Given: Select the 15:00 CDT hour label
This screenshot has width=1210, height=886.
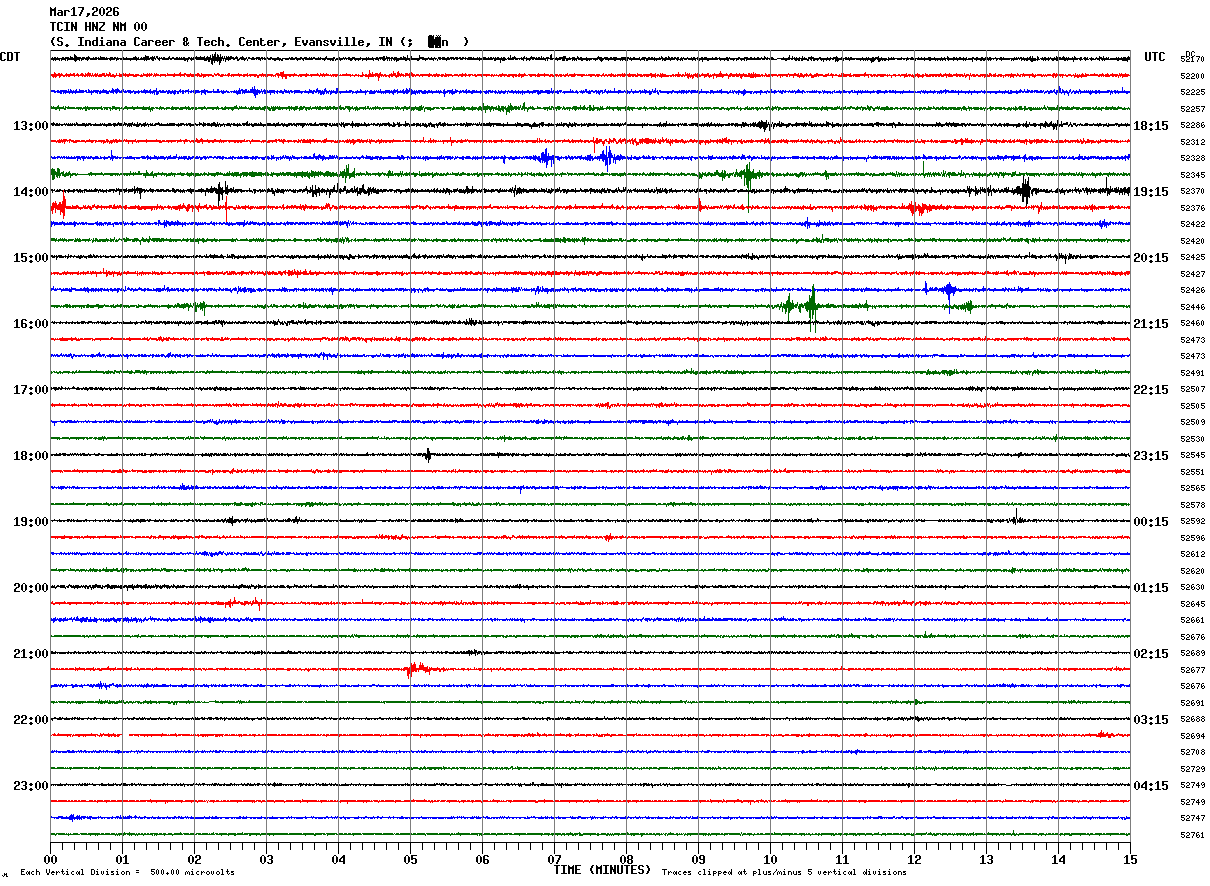Looking at the screenshot, I should [30, 258].
